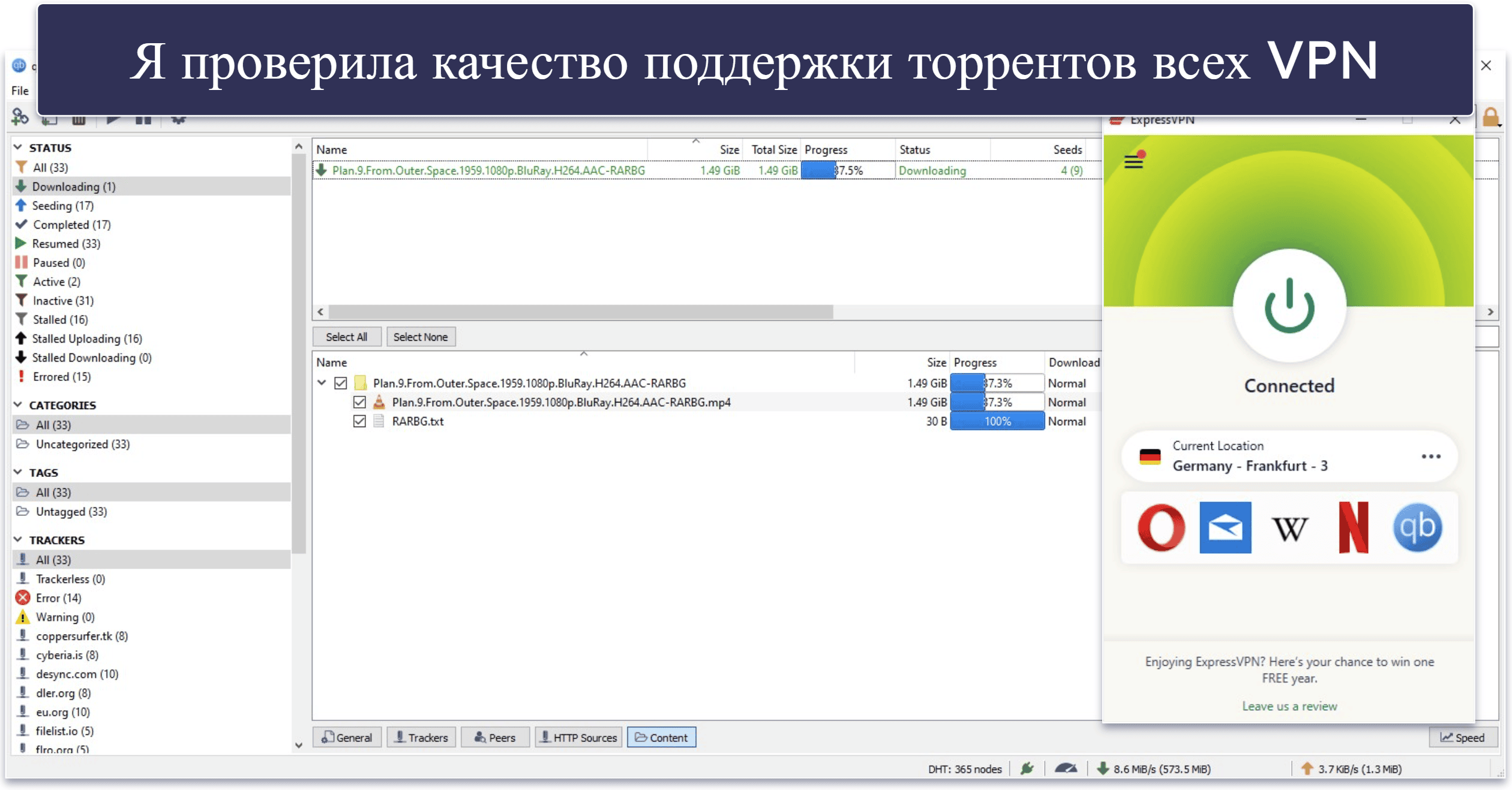The width and height of the screenshot is (1512, 790).
Task: Open the three-dot location options in ExpressVPN
Action: click(x=1431, y=456)
